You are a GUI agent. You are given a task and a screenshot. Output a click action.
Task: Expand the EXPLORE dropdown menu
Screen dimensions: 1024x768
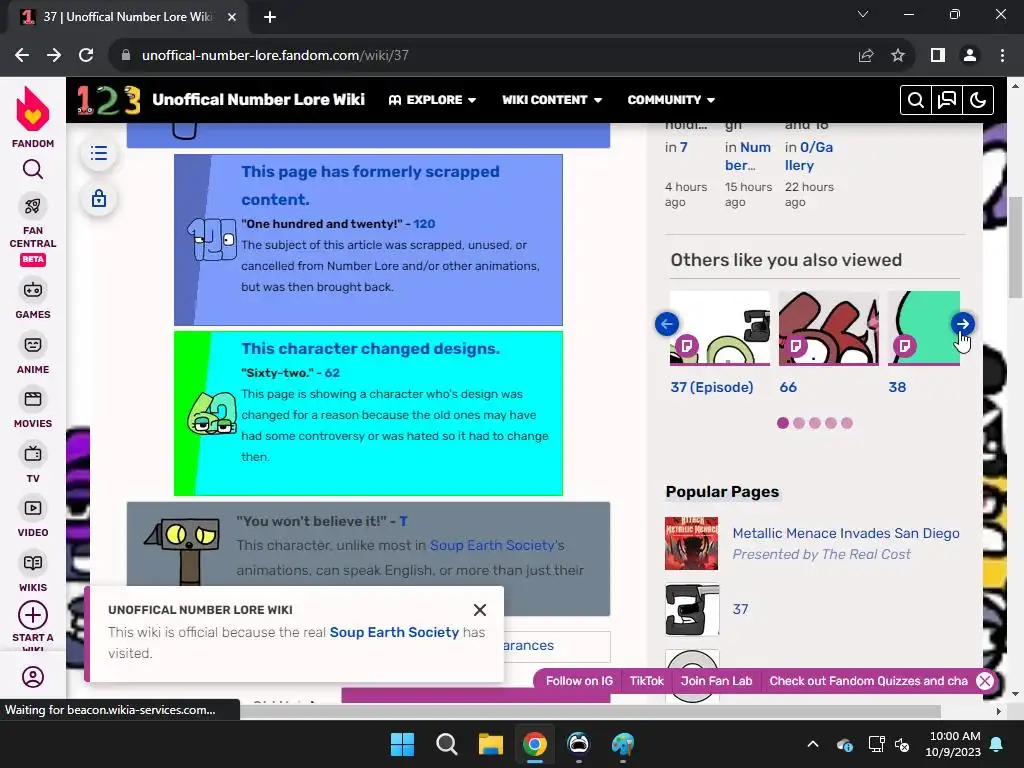[x=432, y=100]
